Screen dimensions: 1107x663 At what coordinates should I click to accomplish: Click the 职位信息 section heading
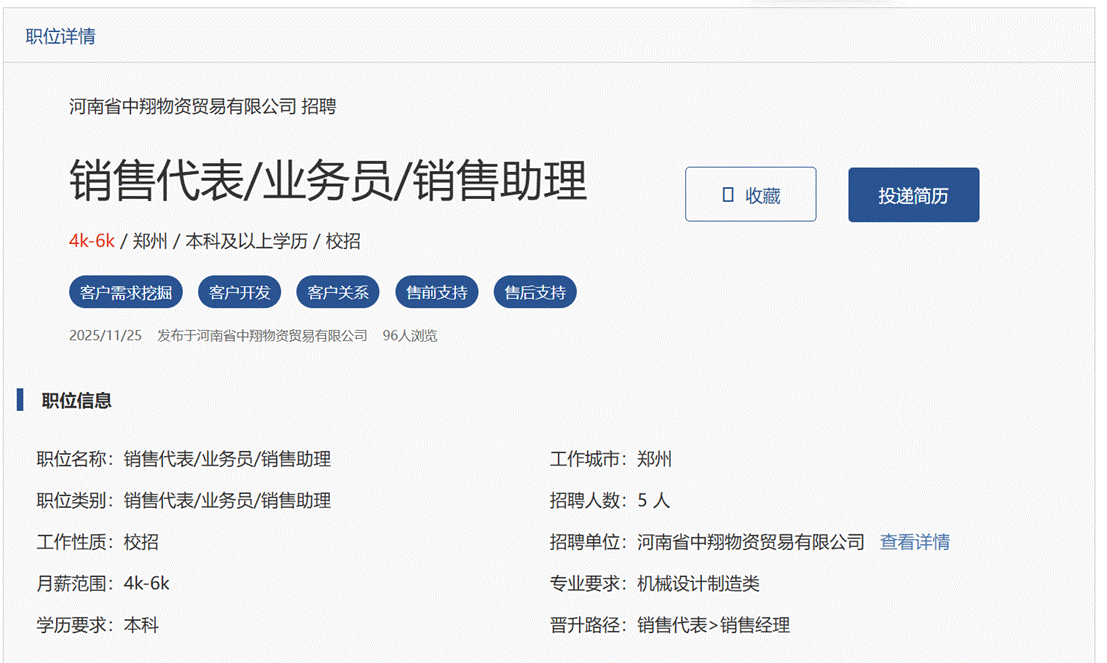point(76,401)
